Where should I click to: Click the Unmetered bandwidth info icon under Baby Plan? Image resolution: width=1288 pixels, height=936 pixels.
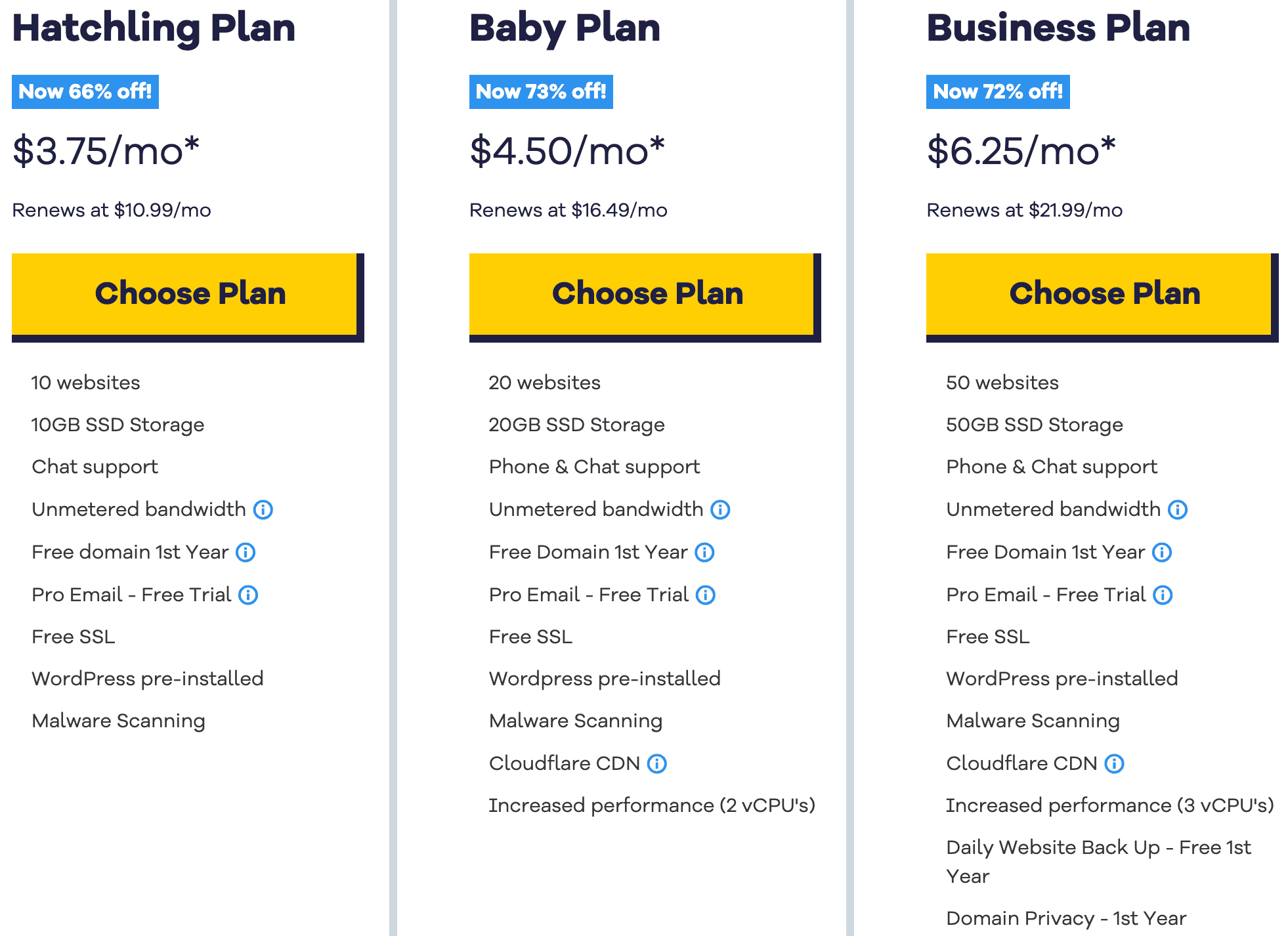click(x=719, y=509)
